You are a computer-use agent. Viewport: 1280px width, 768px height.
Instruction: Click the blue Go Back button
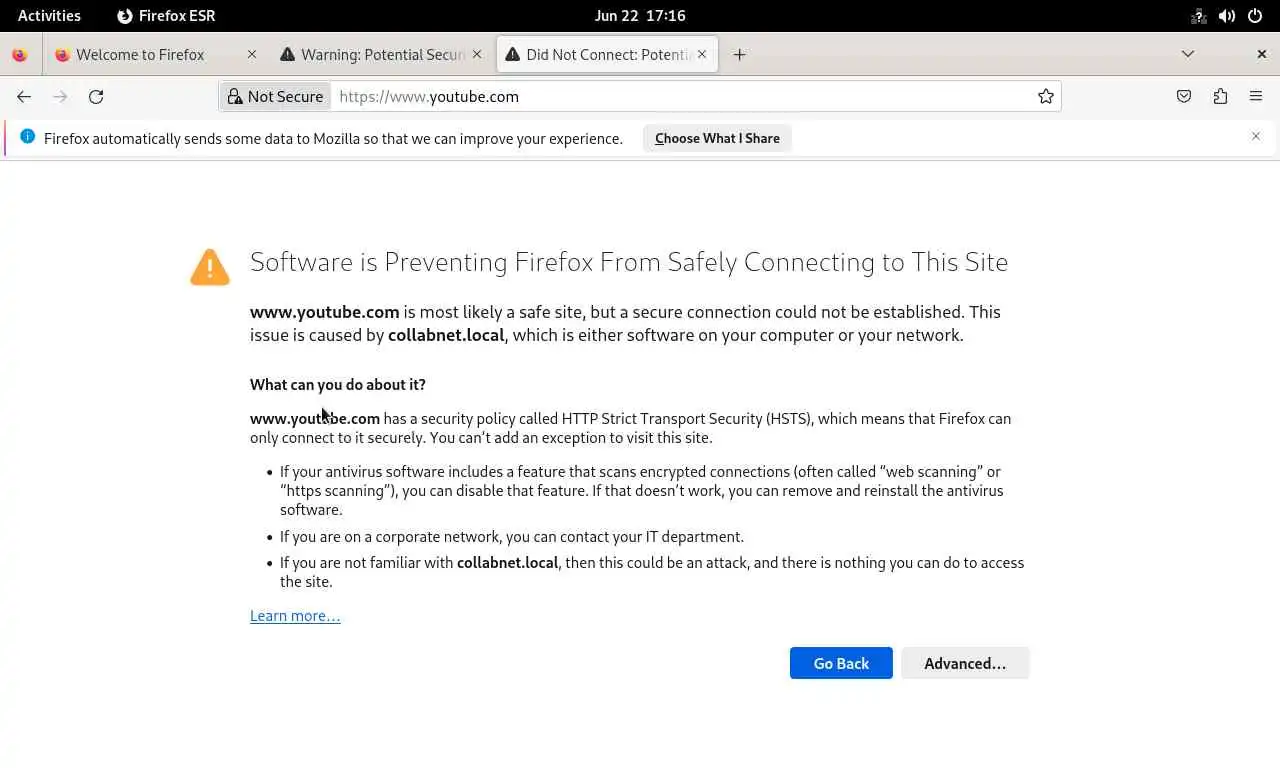coord(841,664)
